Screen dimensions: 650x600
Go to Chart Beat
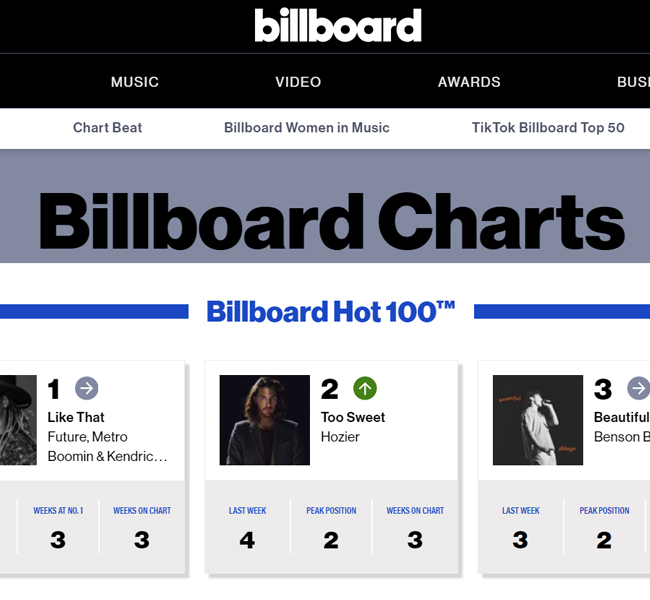[x=107, y=128]
